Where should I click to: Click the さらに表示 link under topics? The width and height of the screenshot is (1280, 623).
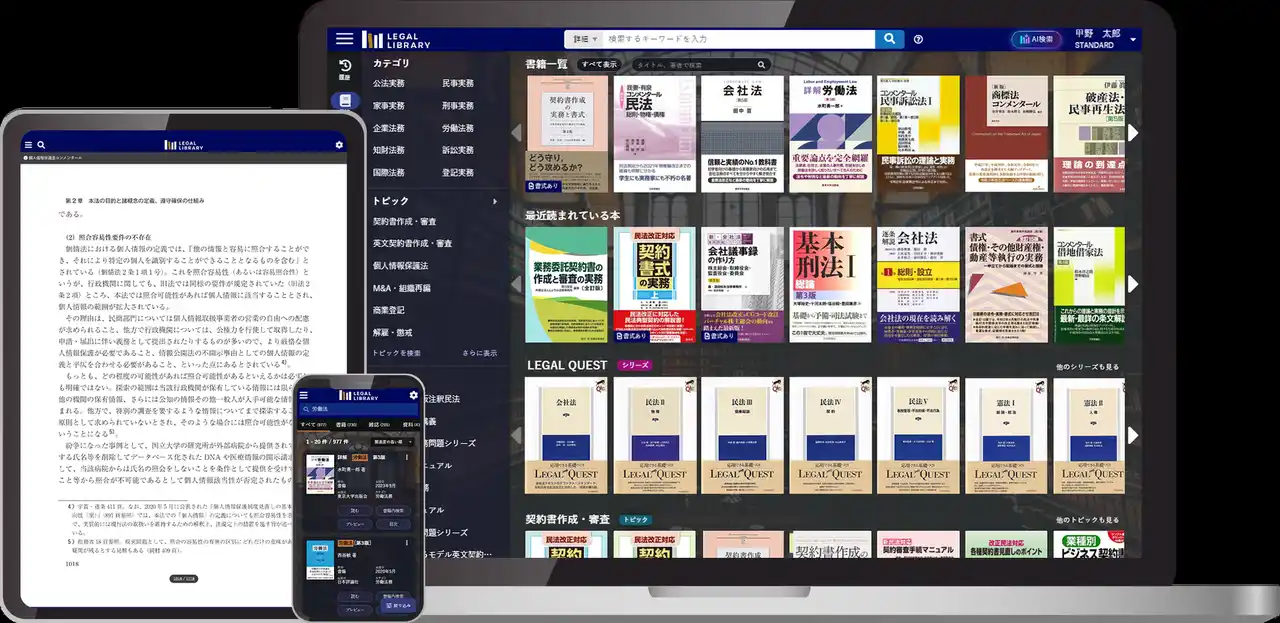pos(479,353)
